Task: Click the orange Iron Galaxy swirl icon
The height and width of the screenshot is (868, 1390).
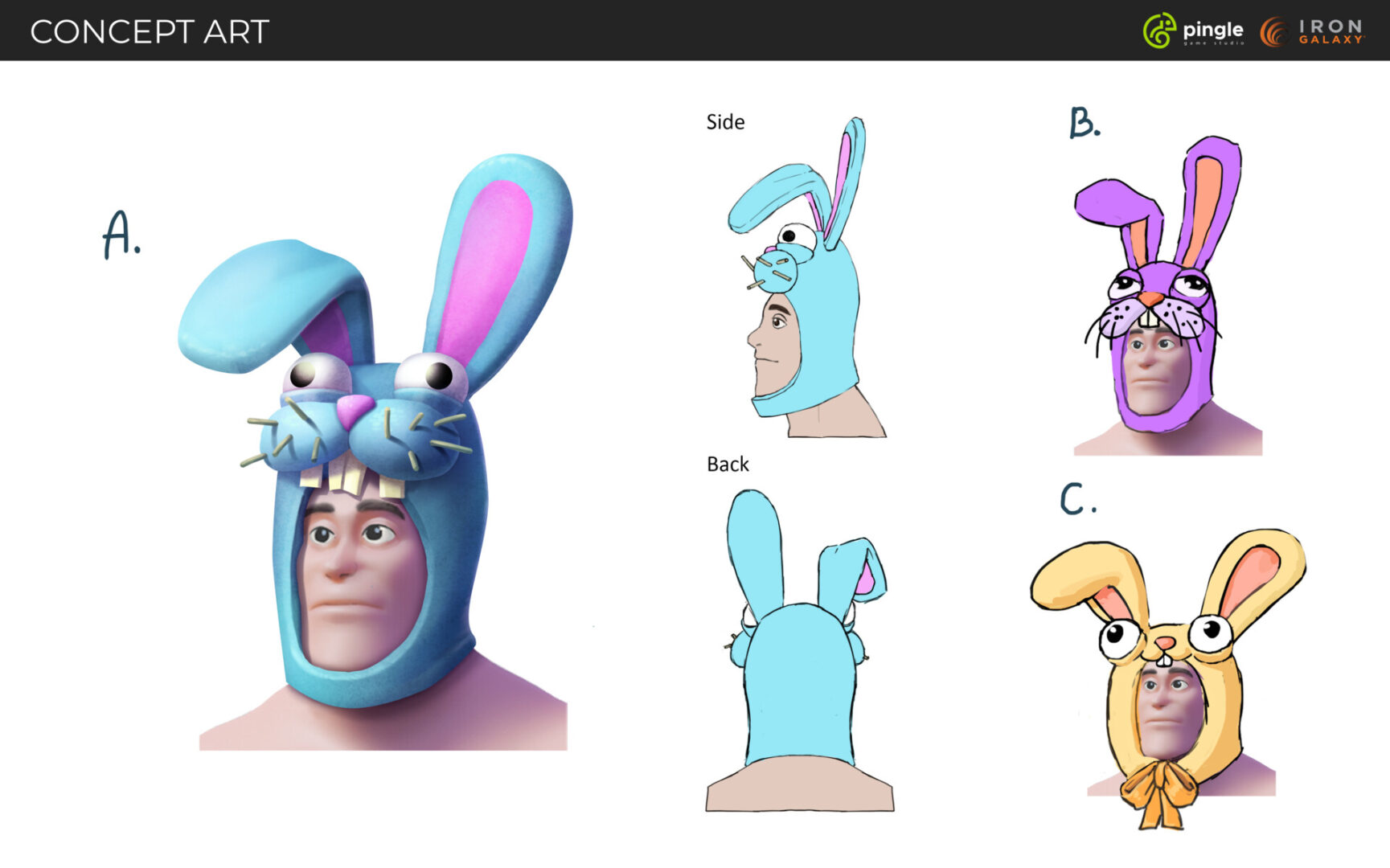Action: click(1274, 32)
